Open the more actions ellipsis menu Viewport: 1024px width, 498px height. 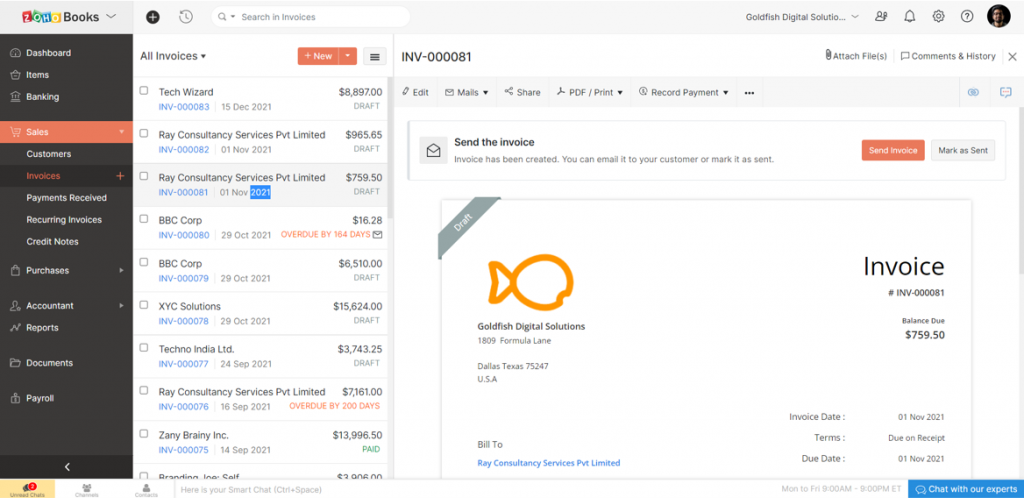749,93
